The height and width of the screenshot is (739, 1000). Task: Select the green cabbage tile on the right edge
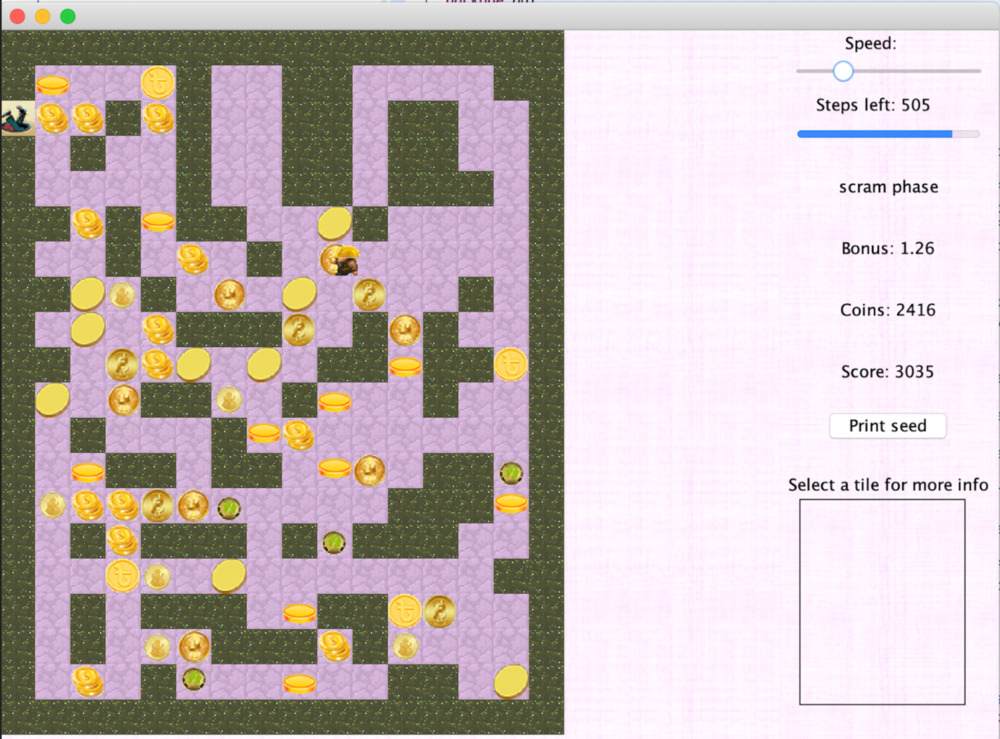(510, 473)
